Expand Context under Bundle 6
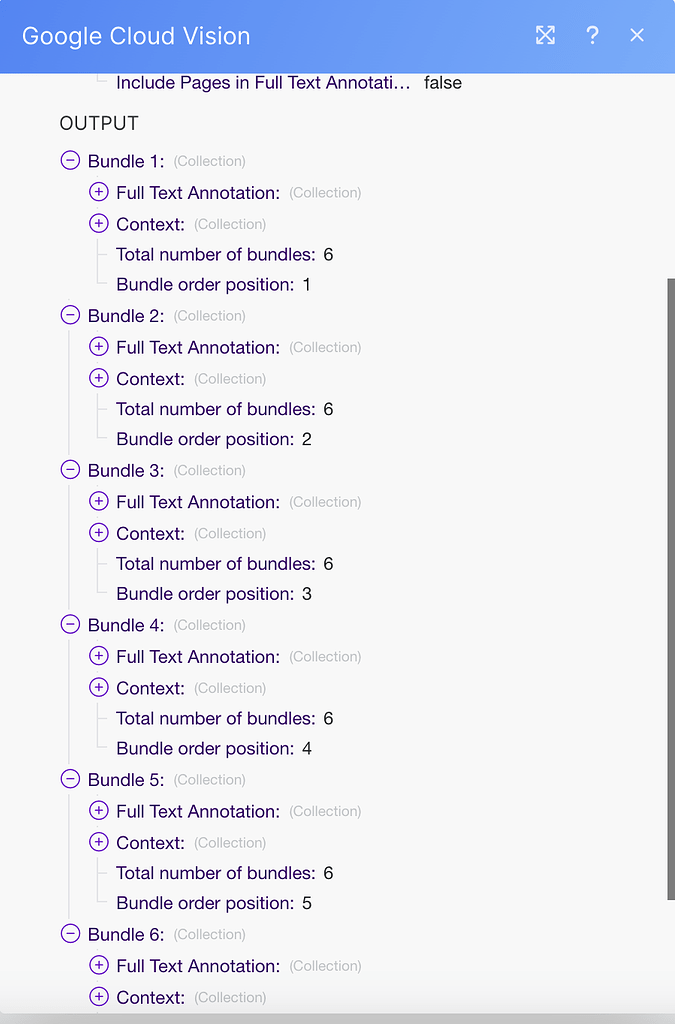 click(98, 997)
